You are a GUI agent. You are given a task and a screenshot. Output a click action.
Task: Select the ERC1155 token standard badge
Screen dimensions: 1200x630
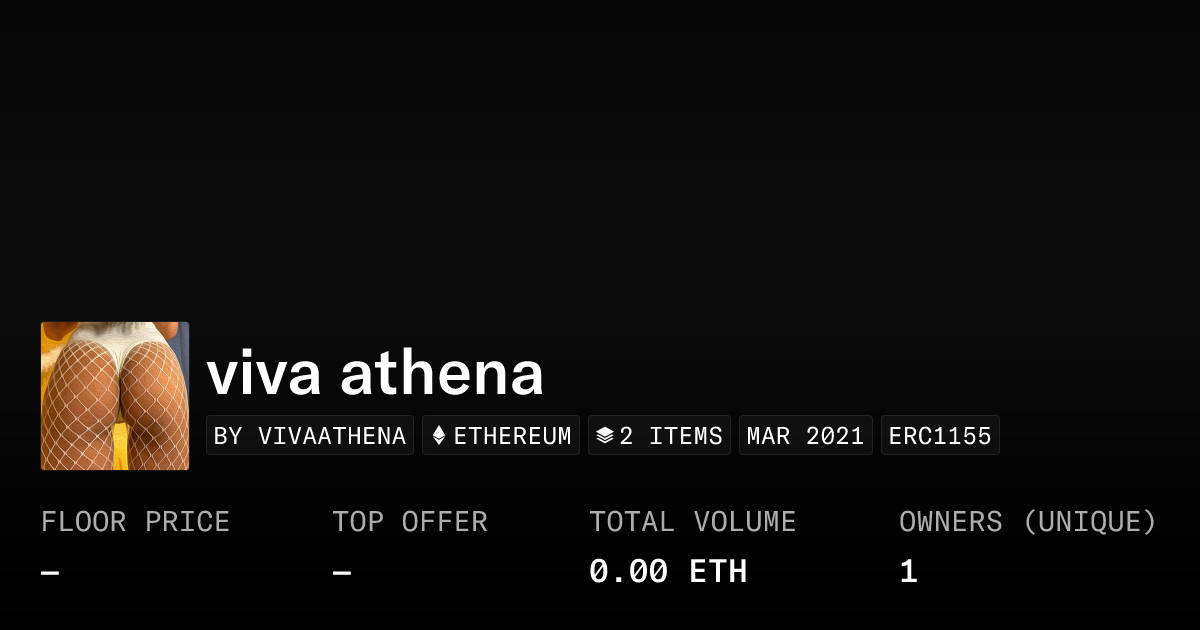point(939,436)
